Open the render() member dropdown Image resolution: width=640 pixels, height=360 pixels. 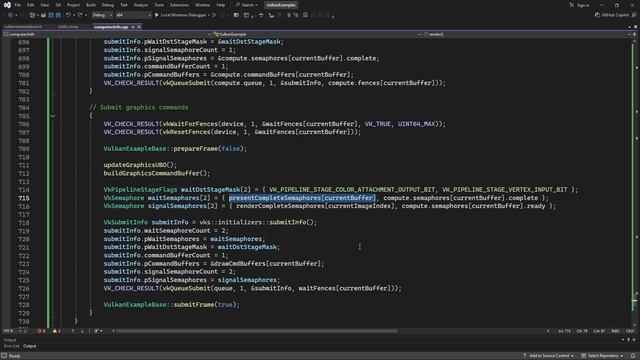pos(527,34)
